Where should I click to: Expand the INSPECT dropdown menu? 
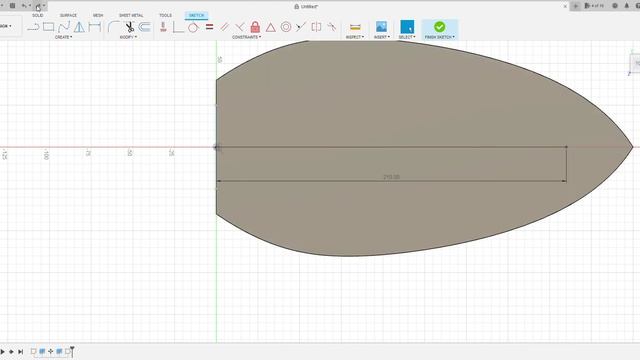click(355, 37)
